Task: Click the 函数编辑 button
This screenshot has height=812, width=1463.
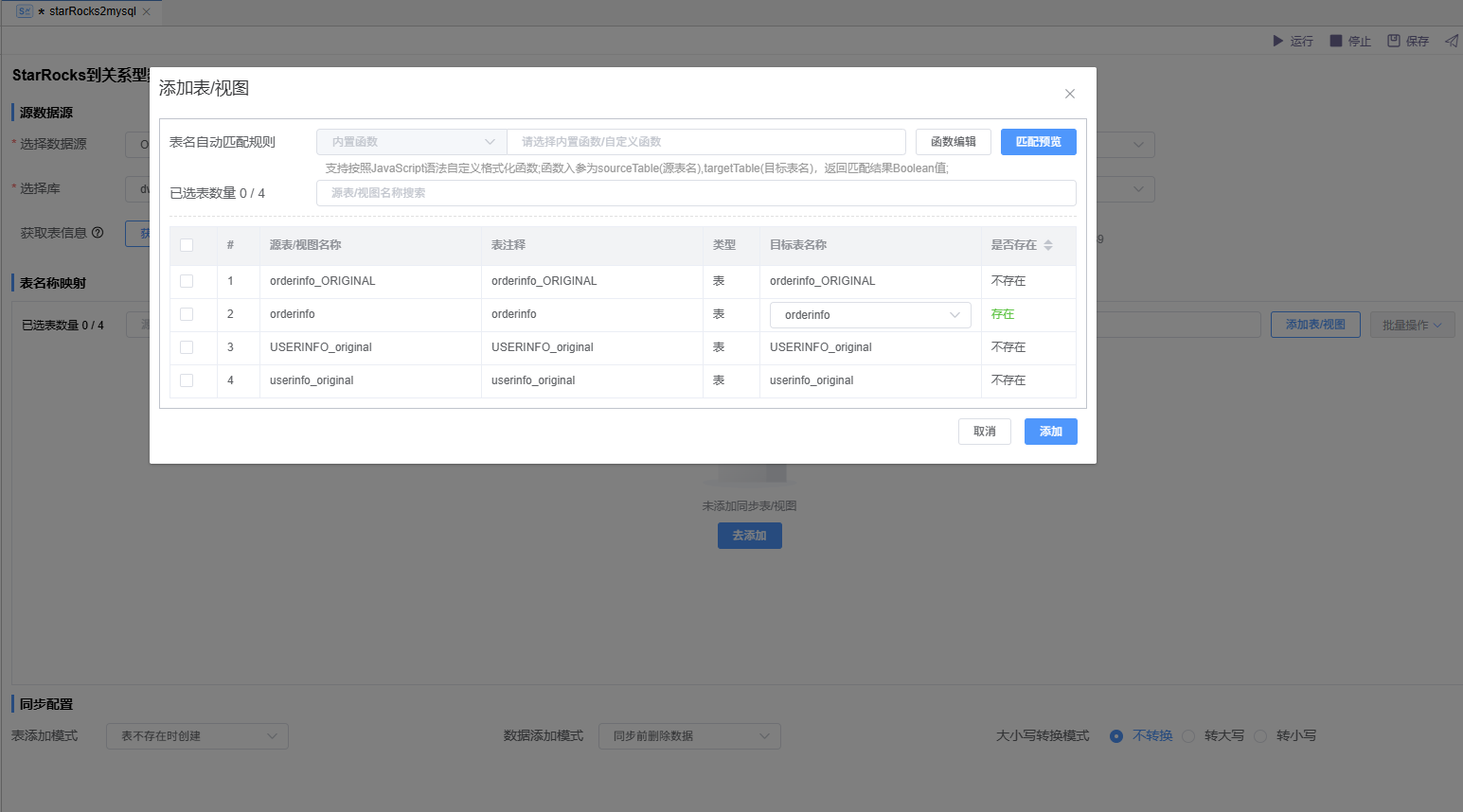Action: [953, 142]
